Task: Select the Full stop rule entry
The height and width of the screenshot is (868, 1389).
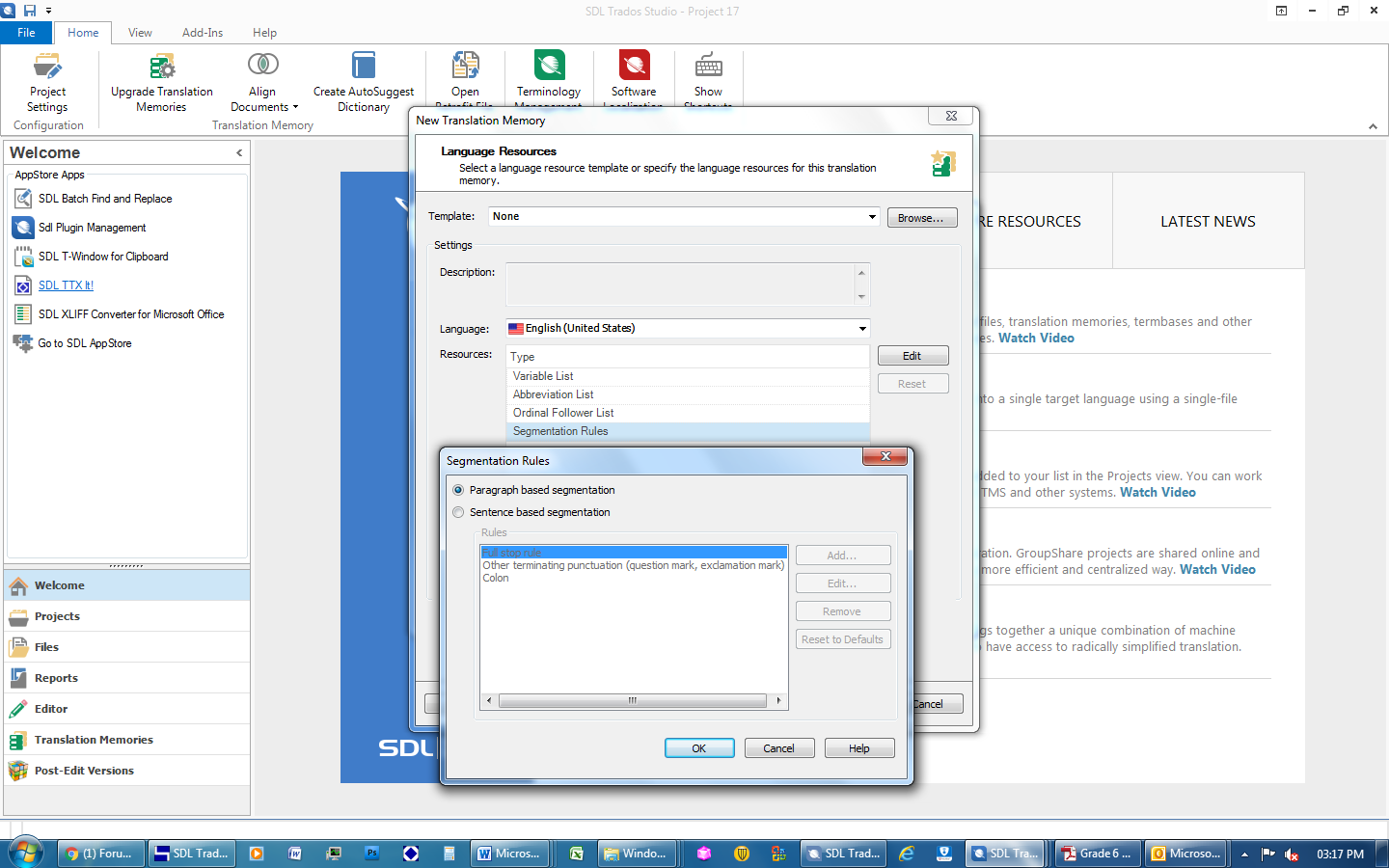Action: (634, 553)
